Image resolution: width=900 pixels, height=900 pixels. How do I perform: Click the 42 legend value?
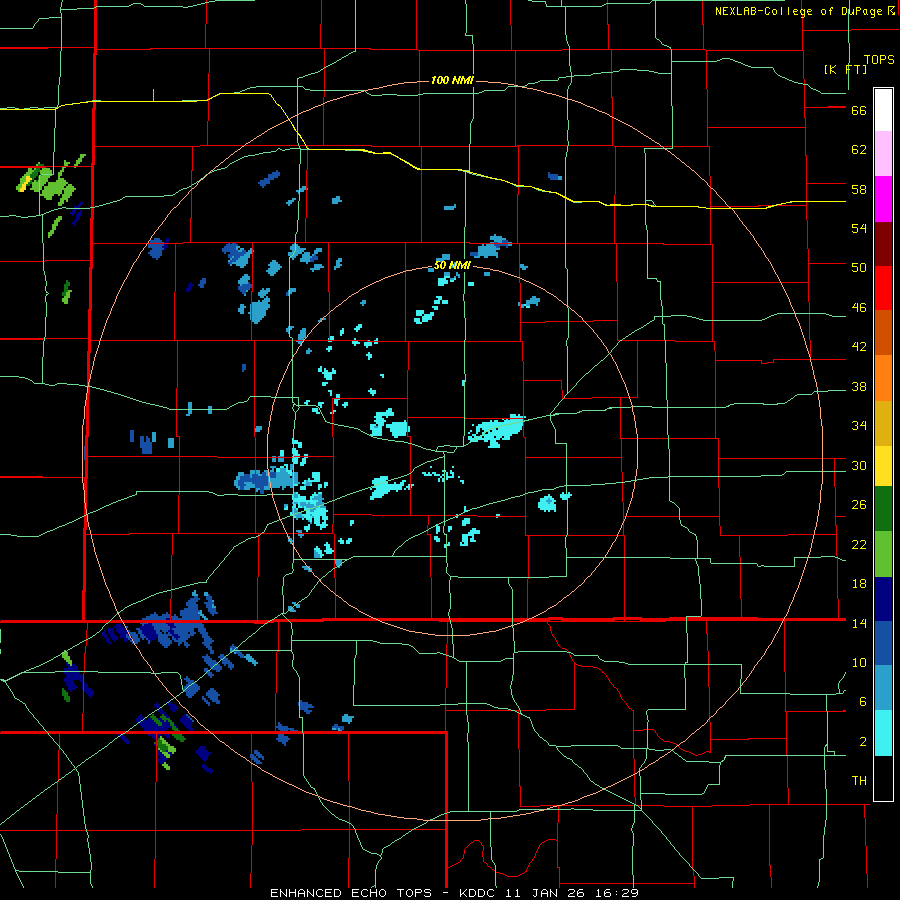859,347
